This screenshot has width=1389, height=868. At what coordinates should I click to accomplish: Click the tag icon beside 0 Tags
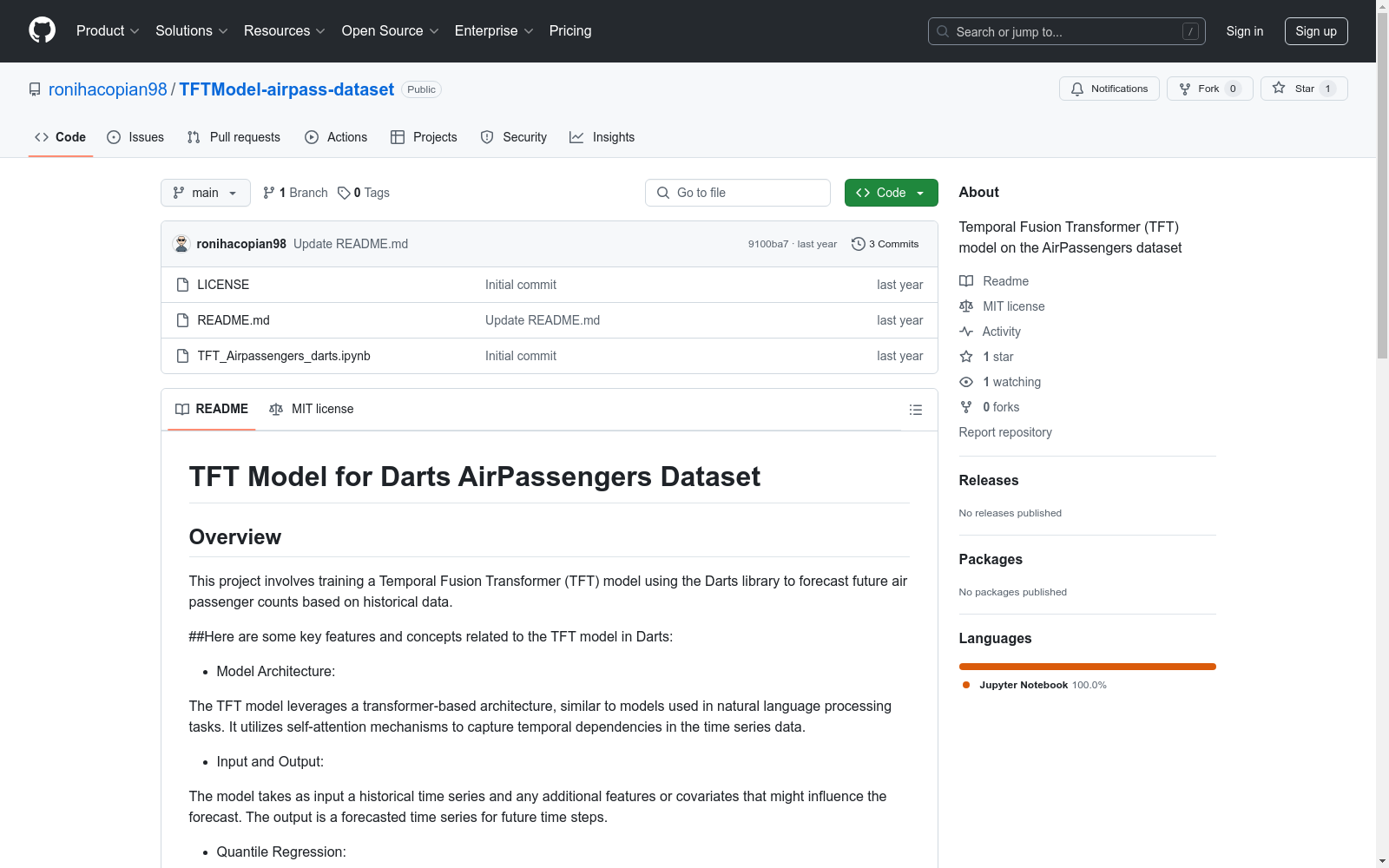(344, 193)
